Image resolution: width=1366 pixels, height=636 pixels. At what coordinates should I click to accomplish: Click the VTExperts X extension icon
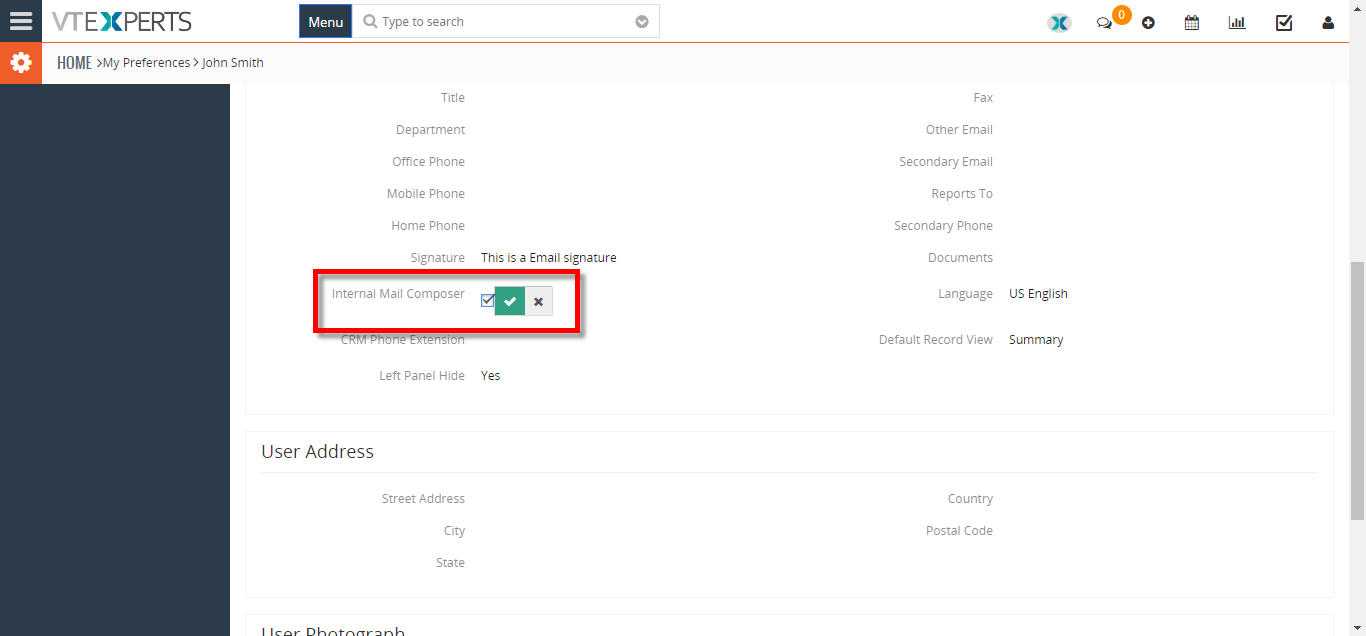tap(1059, 22)
